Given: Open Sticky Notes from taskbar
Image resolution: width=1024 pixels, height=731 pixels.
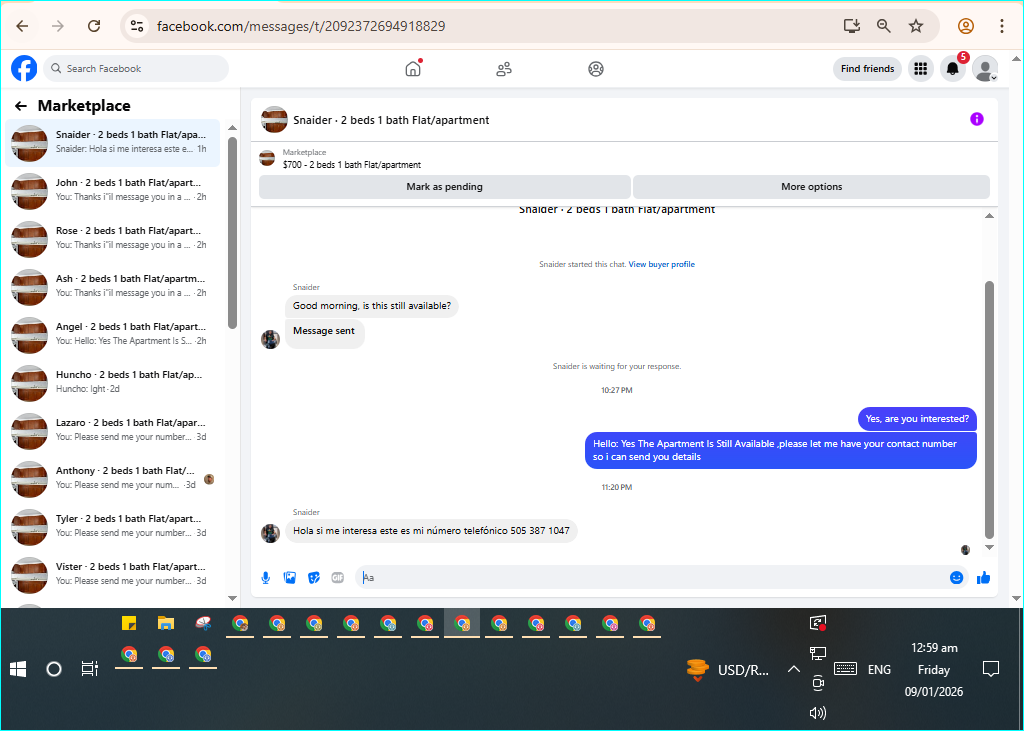Looking at the screenshot, I should 129,623.
